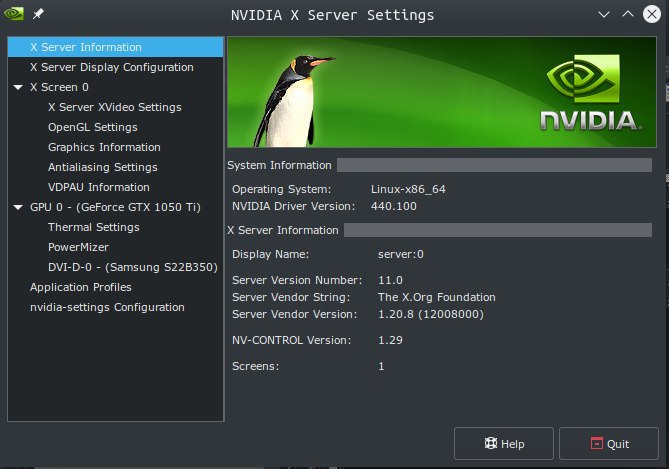Viewport: 669px width, 469px height.
Task: Click the X Server Information section header
Action: [283, 230]
